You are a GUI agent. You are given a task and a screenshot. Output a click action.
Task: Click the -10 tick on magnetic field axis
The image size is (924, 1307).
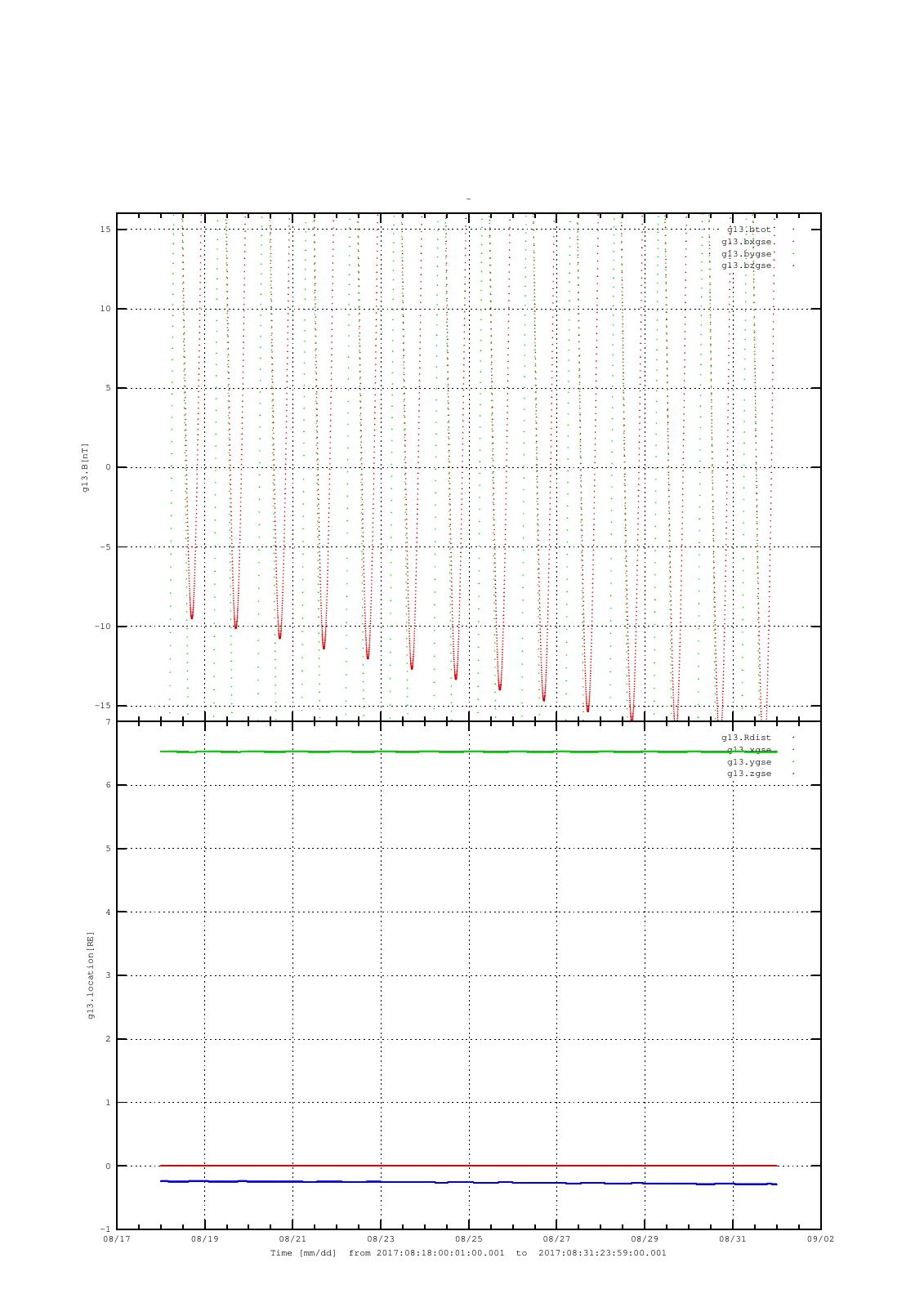pos(103,627)
